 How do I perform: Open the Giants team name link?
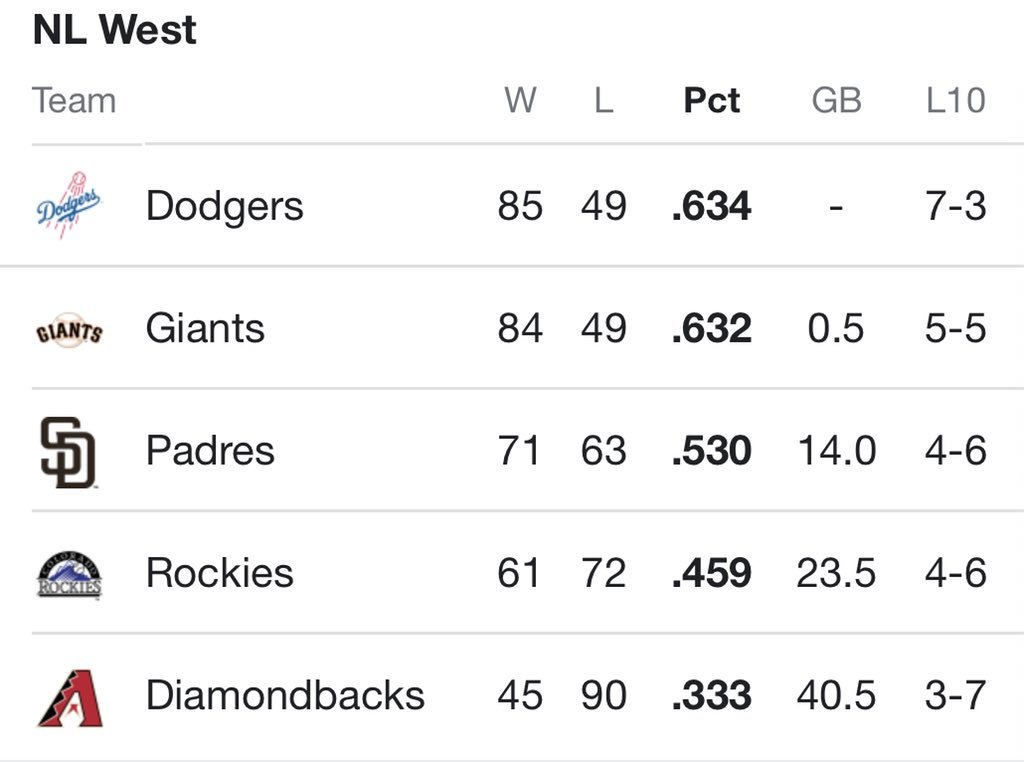pos(205,328)
